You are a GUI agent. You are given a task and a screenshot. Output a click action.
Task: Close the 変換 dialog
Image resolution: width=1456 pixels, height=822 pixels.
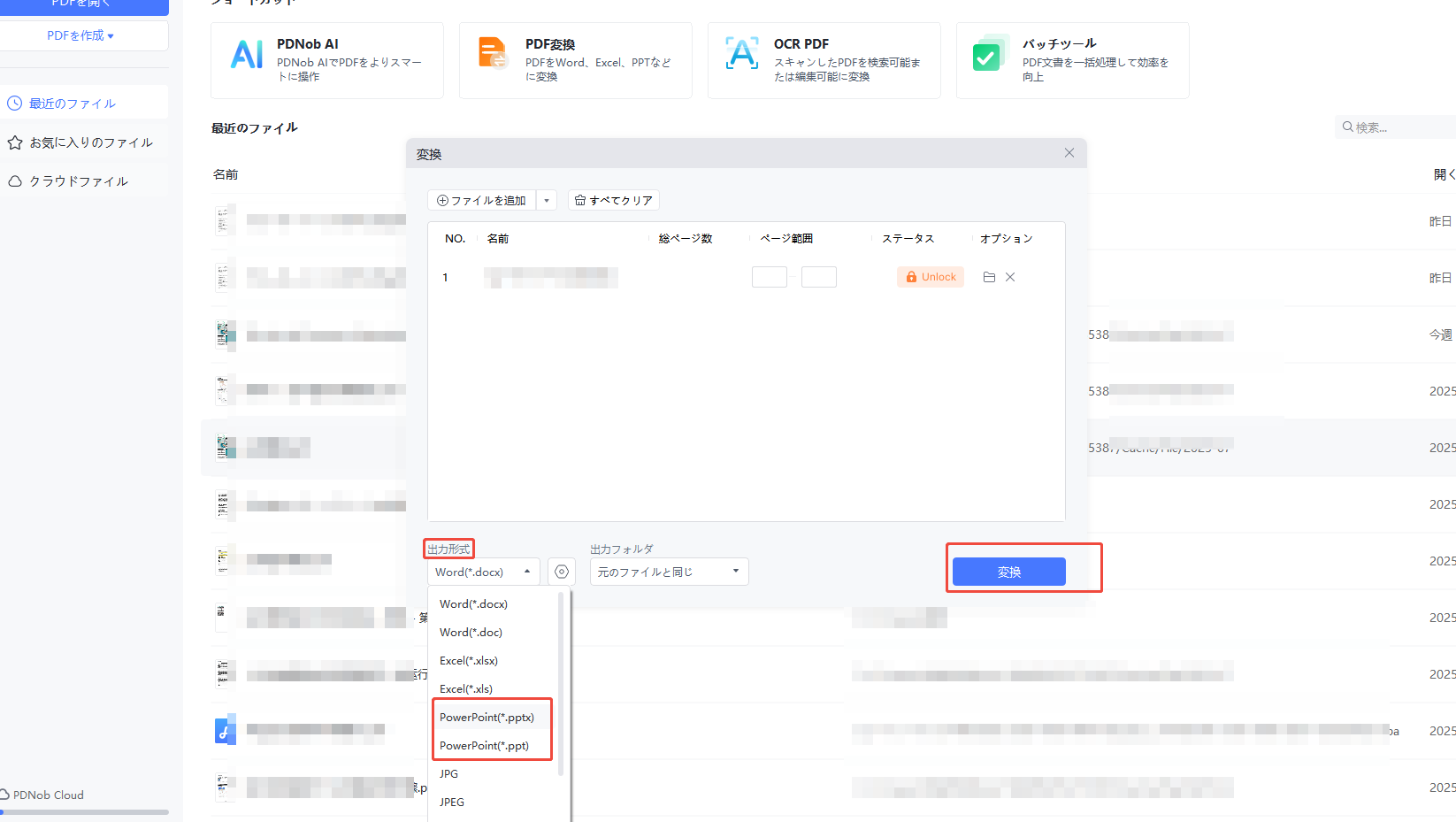pyautogui.click(x=1069, y=153)
